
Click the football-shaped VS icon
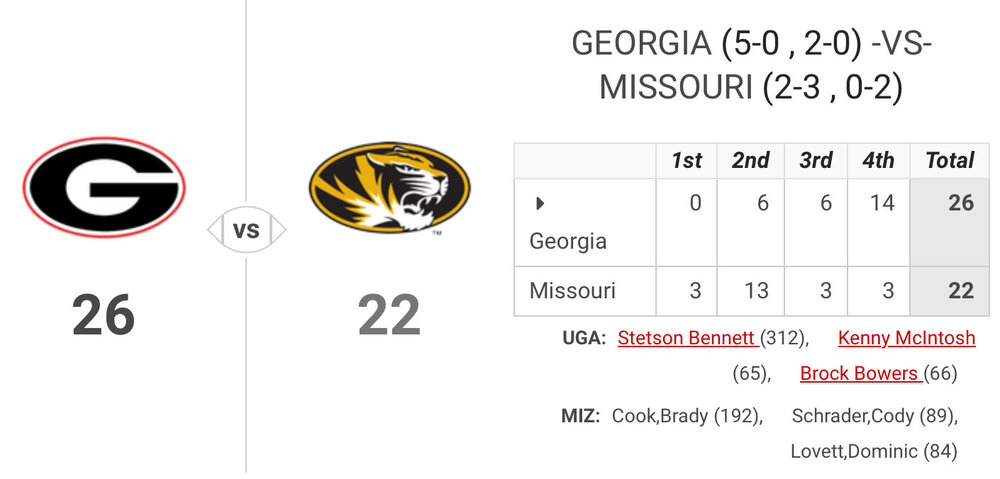pos(246,231)
